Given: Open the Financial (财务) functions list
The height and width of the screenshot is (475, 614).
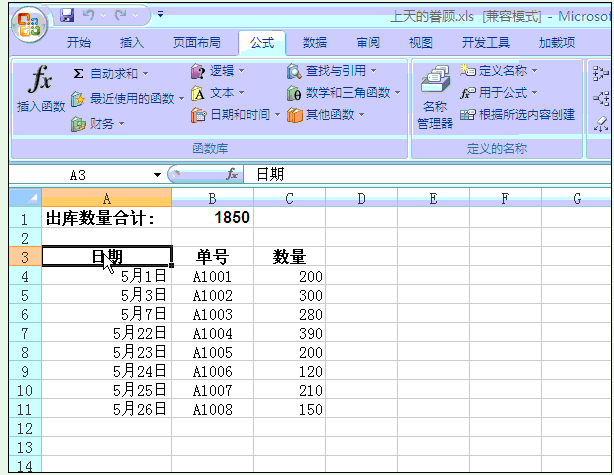Looking at the screenshot, I should [x=98, y=124].
